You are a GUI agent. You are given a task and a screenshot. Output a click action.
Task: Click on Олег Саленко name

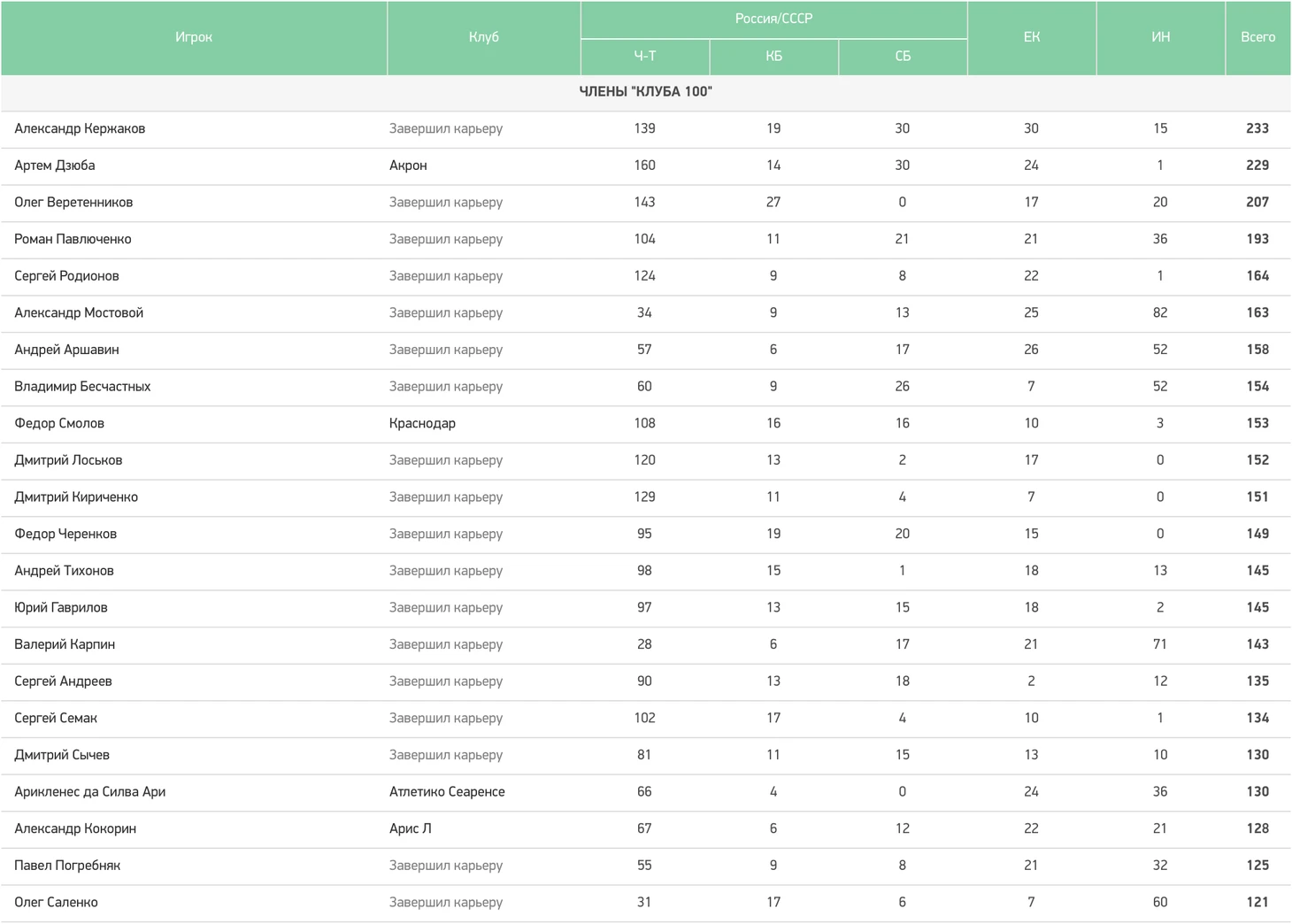[x=56, y=903]
